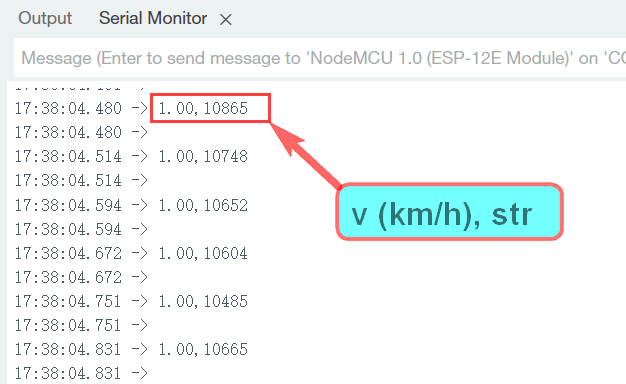
Task: Click the red annotation arrow shaft
Action: pos(315,164)
